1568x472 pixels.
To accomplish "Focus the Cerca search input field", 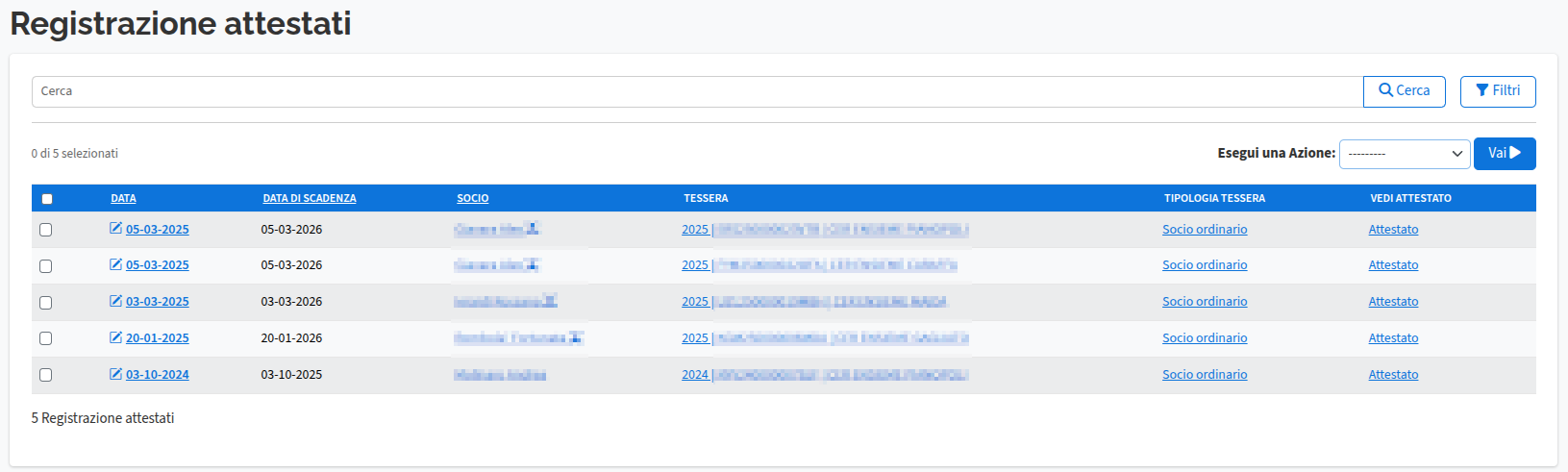I will pyautogui.click(x=697, y=91).
